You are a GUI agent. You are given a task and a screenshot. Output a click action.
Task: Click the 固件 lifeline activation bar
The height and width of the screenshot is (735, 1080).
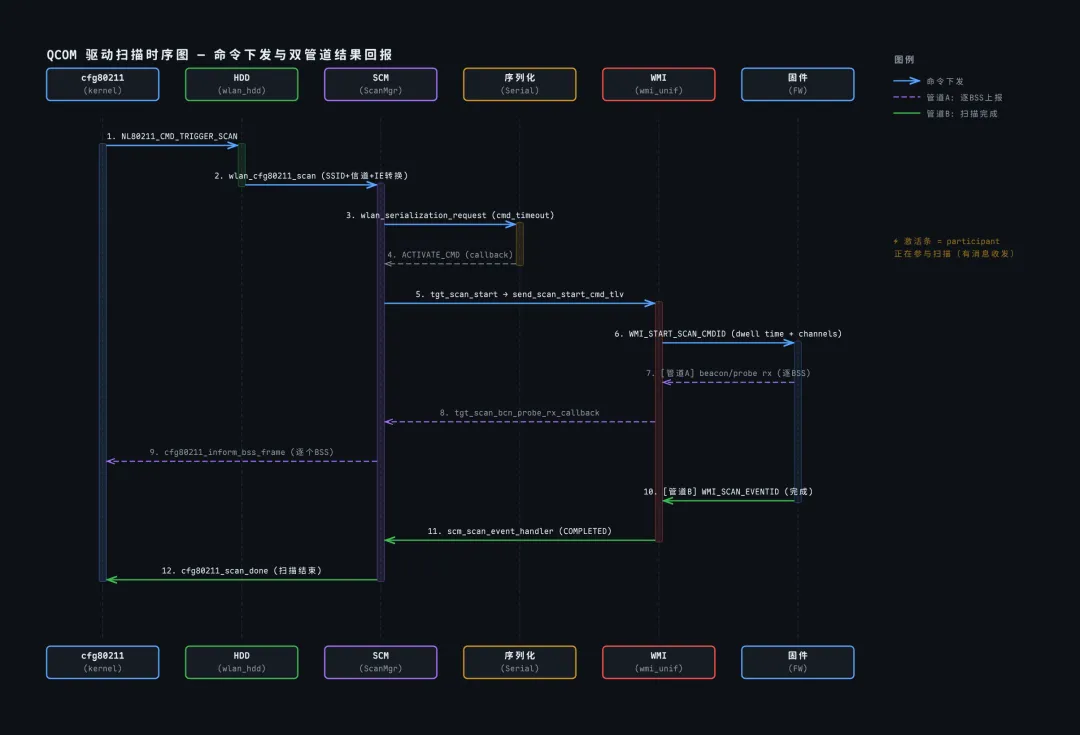click(x=798, y=422)
